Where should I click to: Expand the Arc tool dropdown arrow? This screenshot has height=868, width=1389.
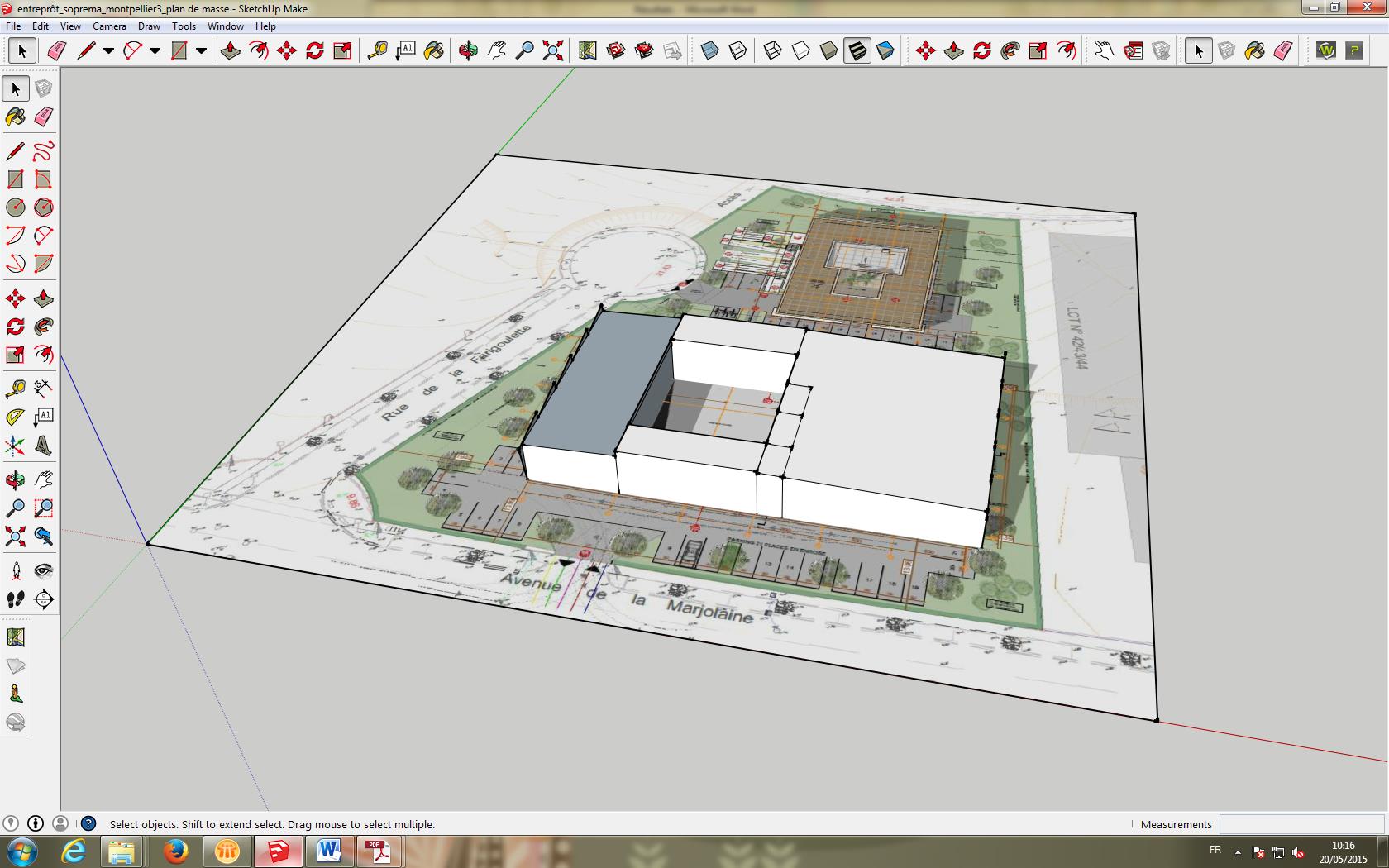pyautogui.click(x=155, y=51)
